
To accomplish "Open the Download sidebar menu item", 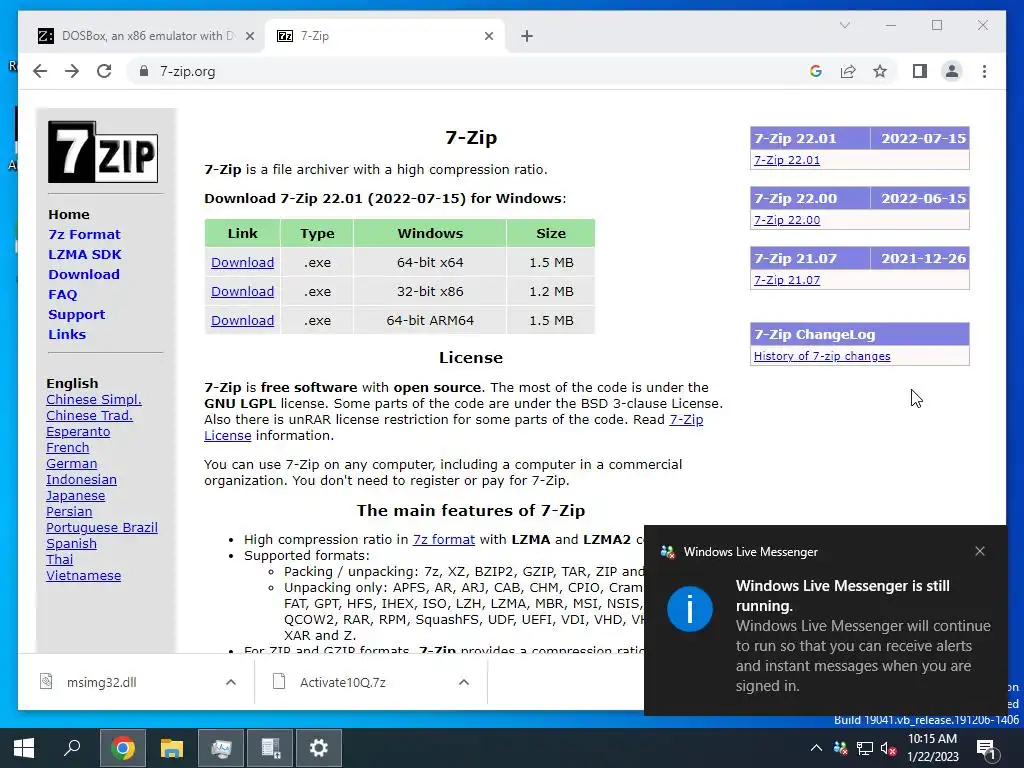I will [84, 274].
